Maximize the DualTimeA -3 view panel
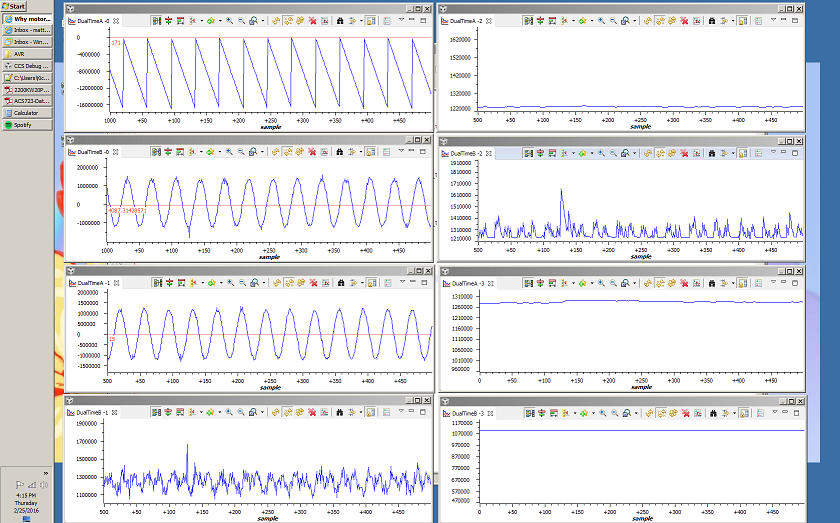840x523 pixels. click(795, 282)
